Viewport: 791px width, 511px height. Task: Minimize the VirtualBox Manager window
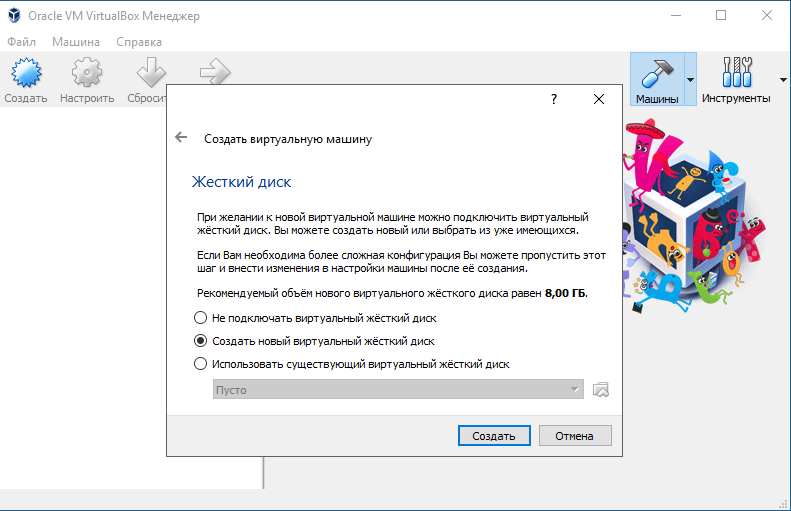pyautogui.click(x=675, y=15)
